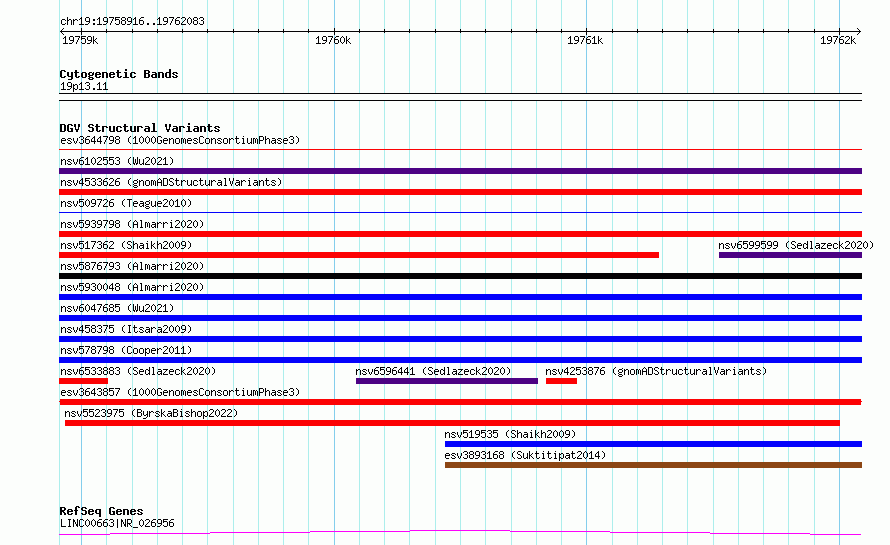The image size is (890, 545).
Task: Click the 19761k ruler tick label
Action: click(585, 40)
